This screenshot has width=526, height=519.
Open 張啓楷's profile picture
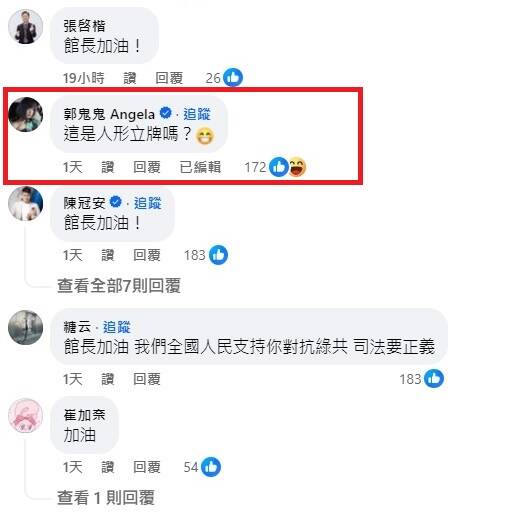coord(25,27)
